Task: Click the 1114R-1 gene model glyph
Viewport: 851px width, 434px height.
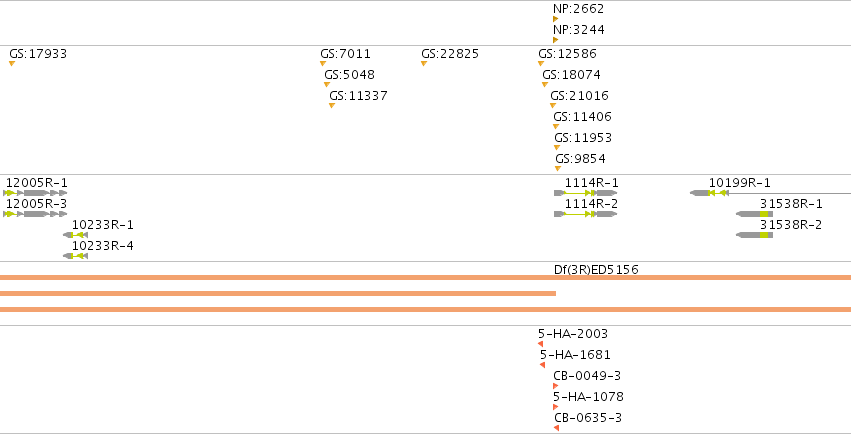Action: tap(586, 193)
